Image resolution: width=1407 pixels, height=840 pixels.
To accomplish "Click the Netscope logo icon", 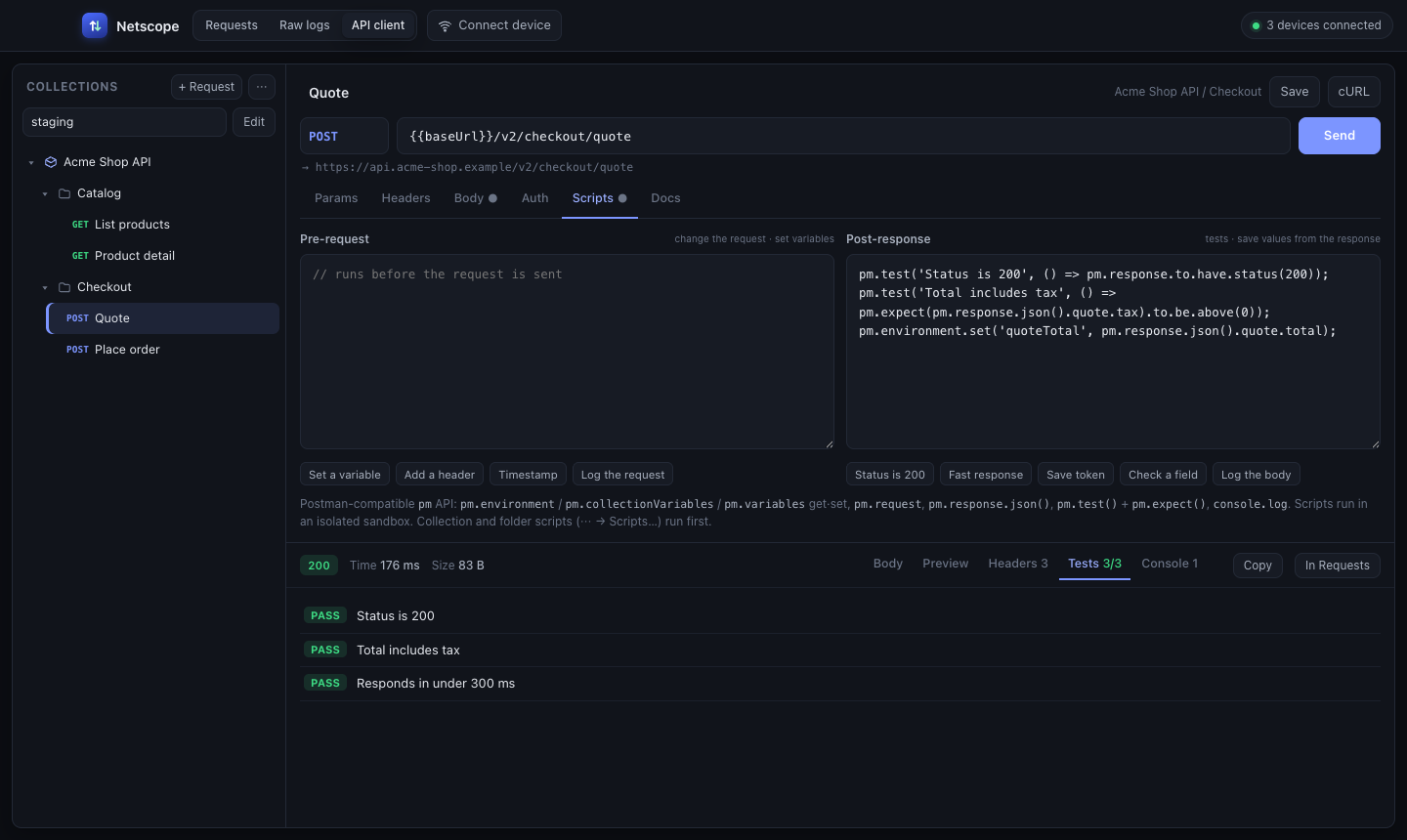I will [x=95, y=25].
